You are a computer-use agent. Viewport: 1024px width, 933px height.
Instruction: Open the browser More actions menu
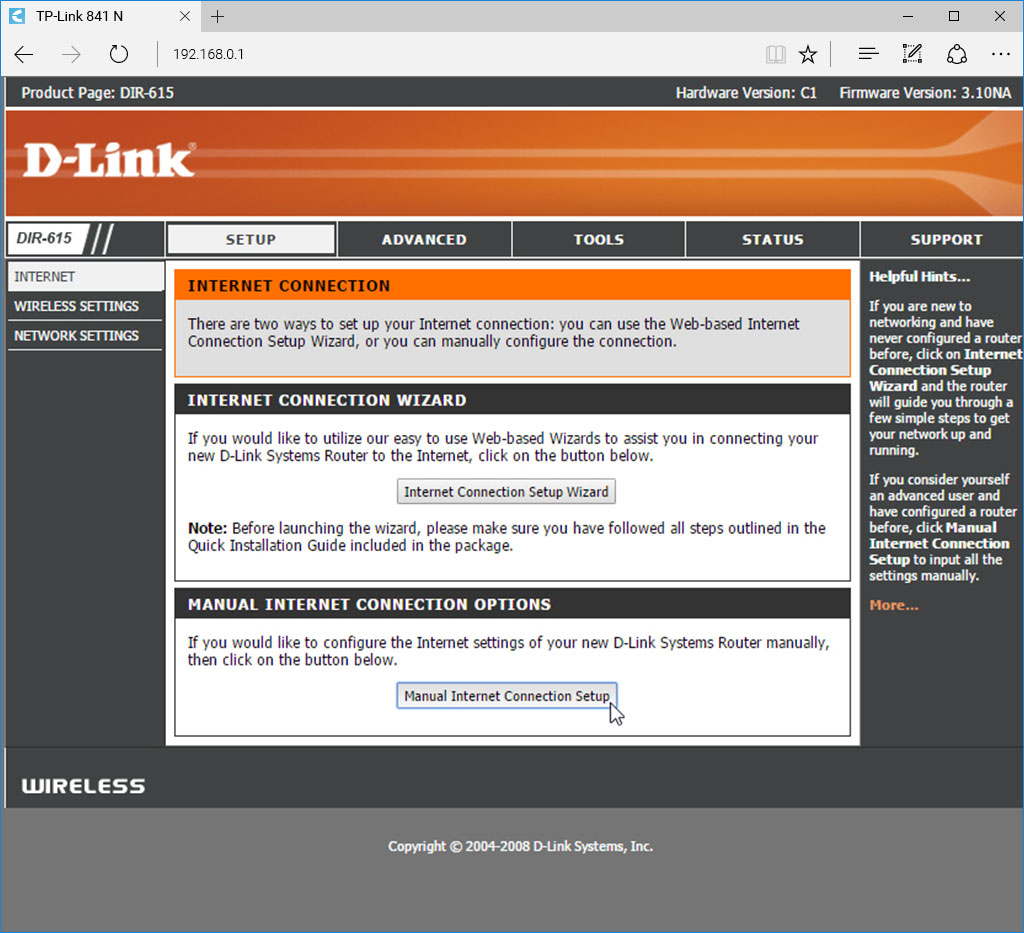[x=1000, y=54]
